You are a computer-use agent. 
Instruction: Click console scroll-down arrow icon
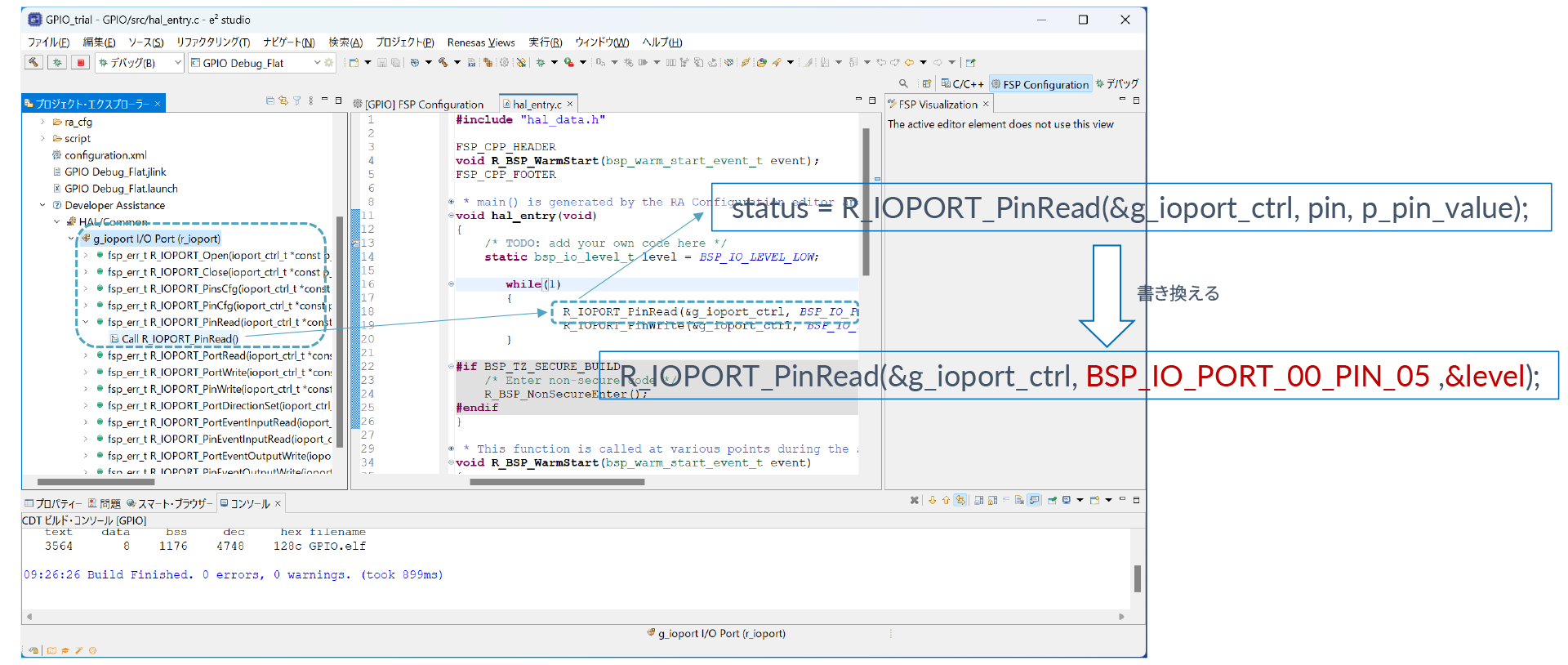[932, 500]
